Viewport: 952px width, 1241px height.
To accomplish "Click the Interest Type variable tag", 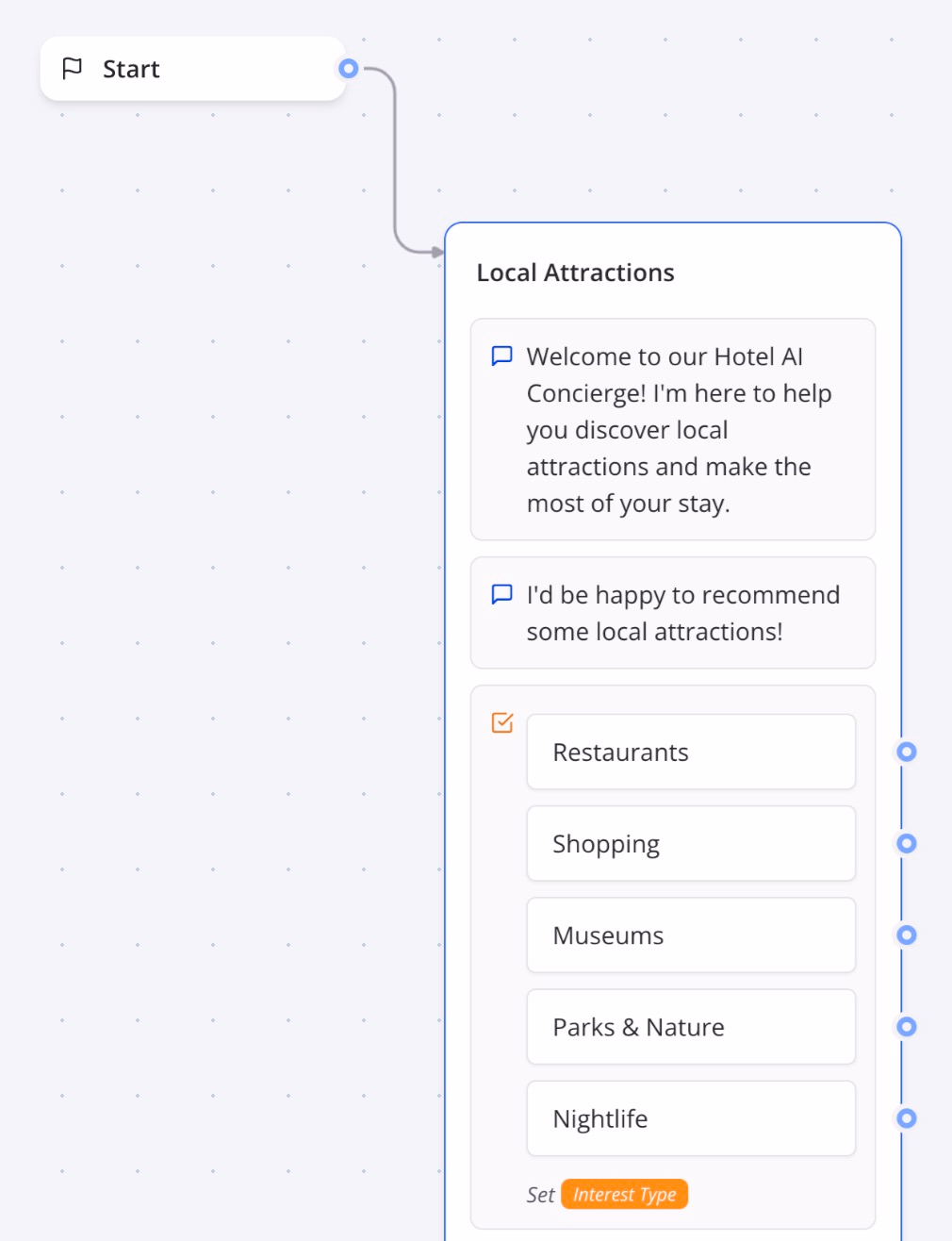I will [x=624, y=1194].
